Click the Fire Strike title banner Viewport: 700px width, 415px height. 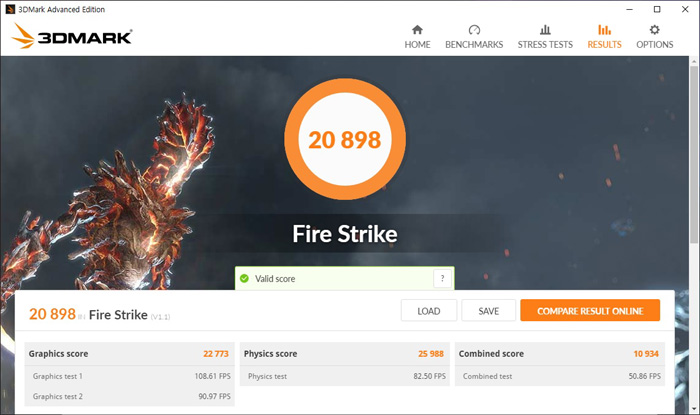[x=345, y=234]
